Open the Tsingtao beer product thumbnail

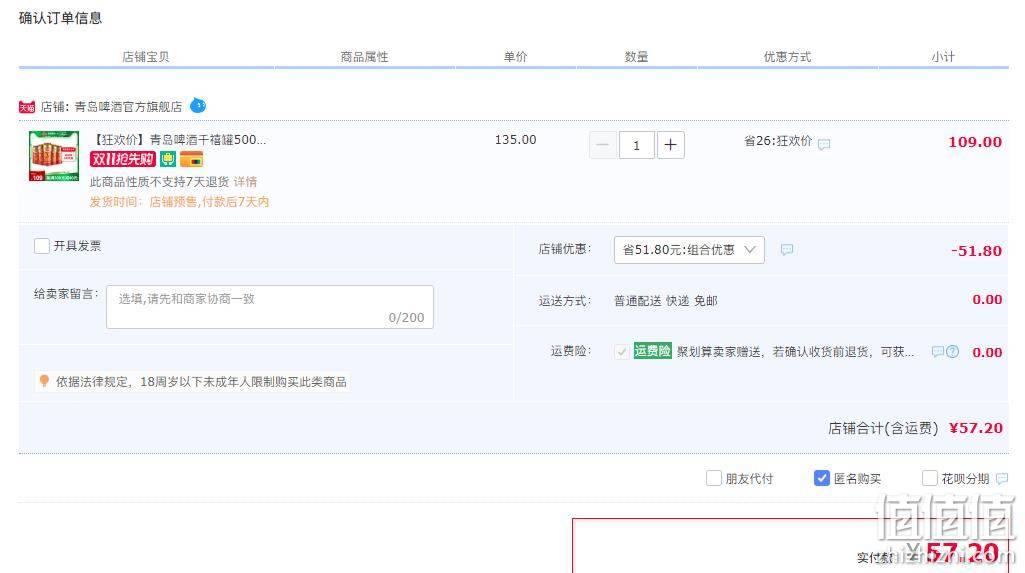pyautogui.click(x=54, y=156)
